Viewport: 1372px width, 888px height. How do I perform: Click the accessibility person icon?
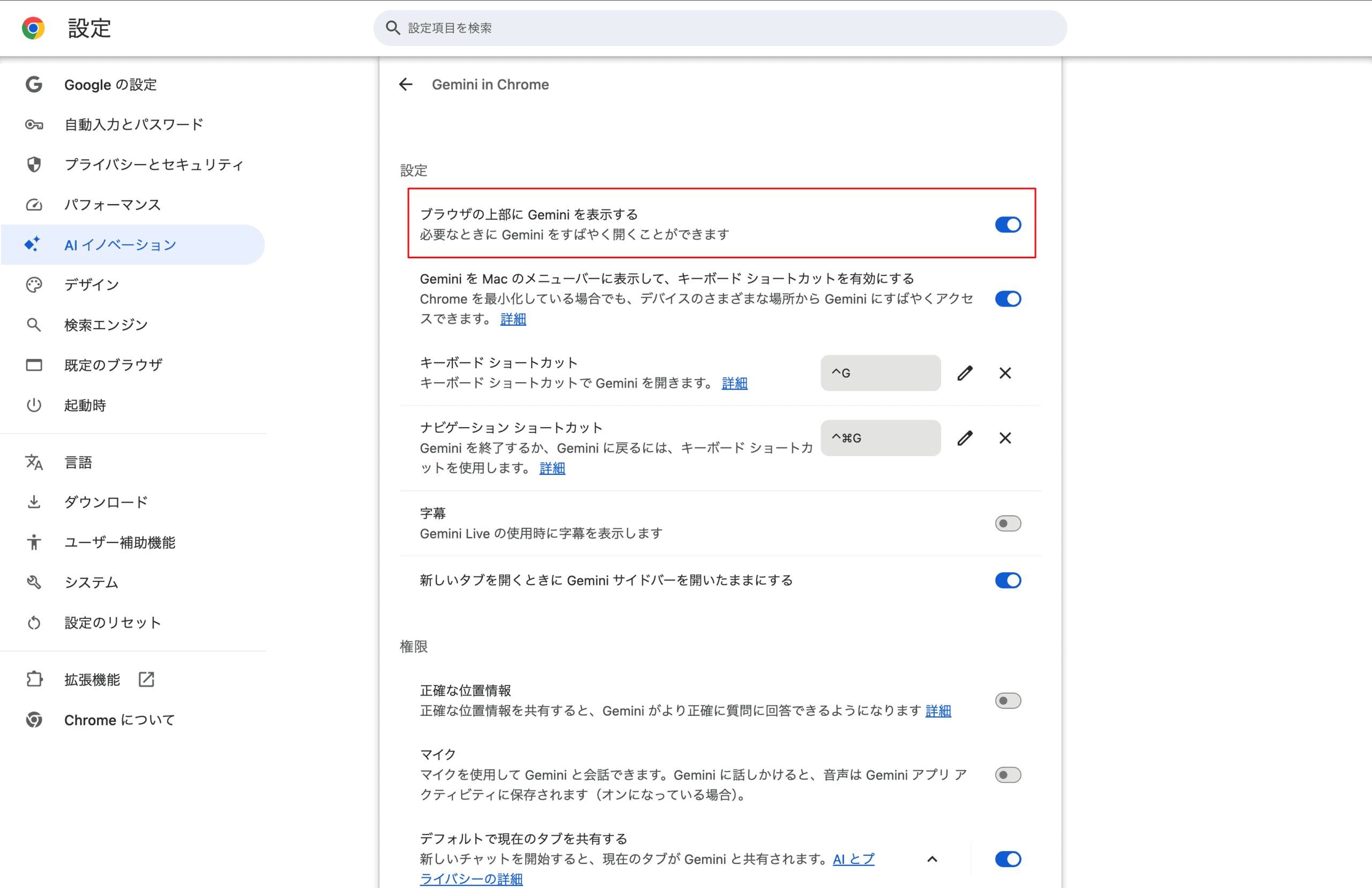pos(34,542)
